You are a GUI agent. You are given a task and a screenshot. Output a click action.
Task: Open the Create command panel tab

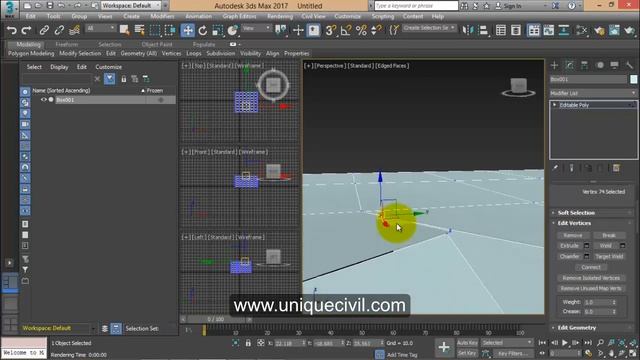click(554, 65)
